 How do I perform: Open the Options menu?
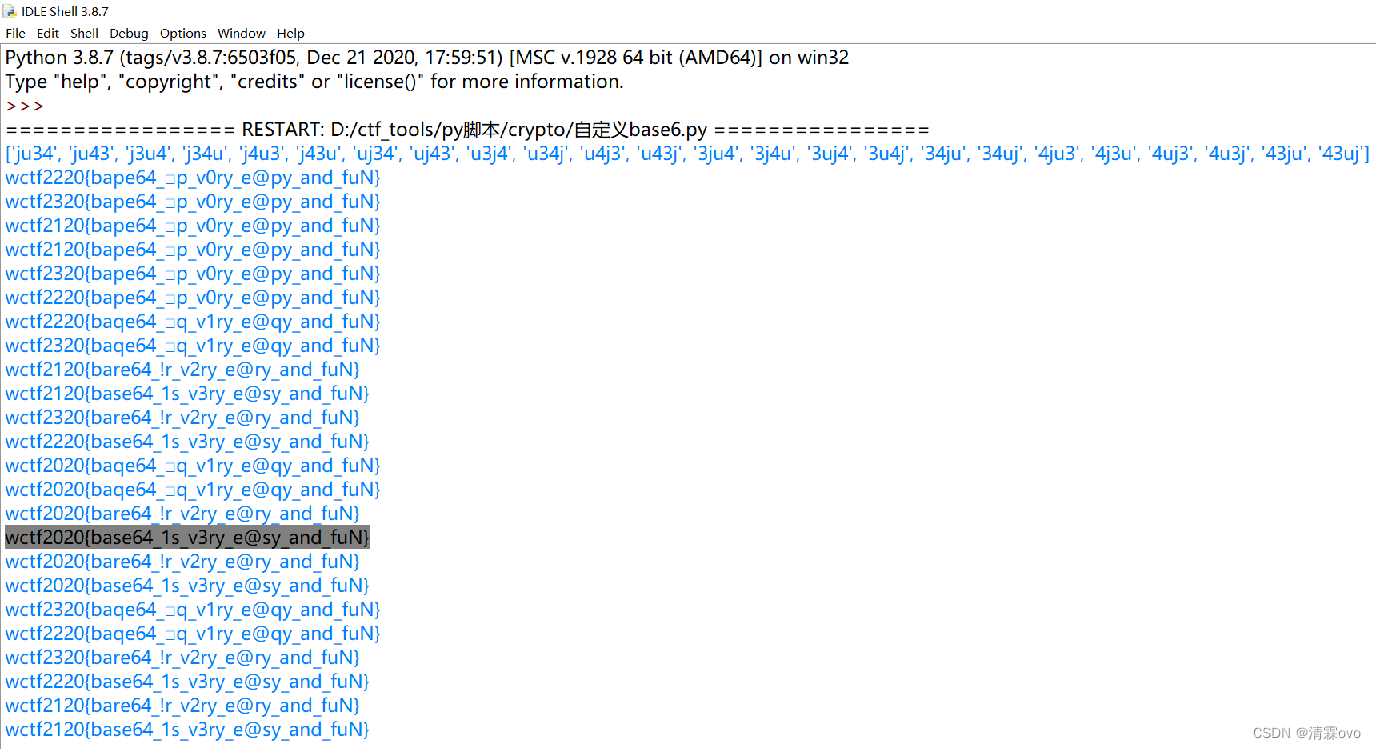tap(182, 33)
